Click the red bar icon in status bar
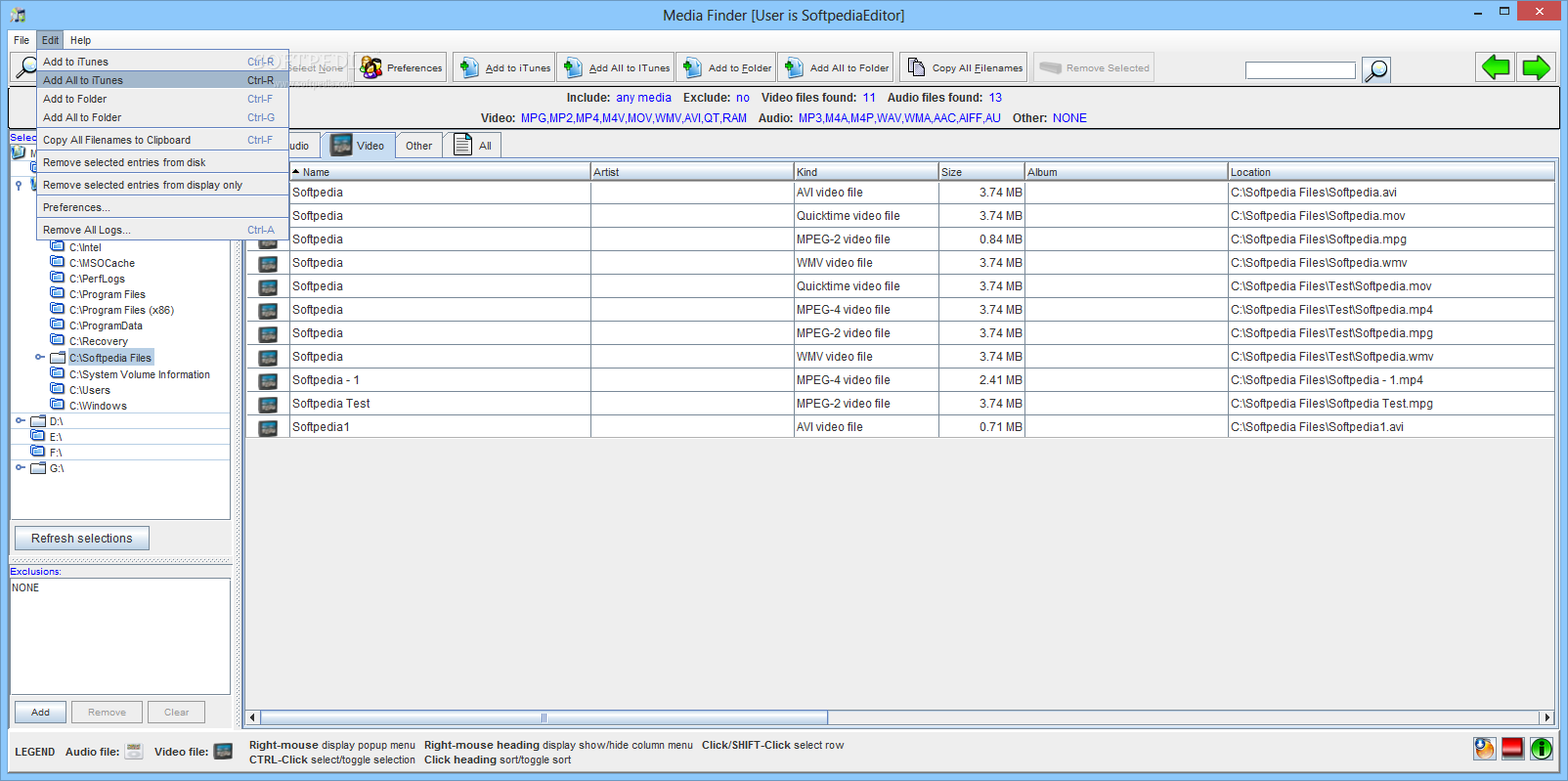Viewport: 1568px width, 781px height. coord(1512,749)
